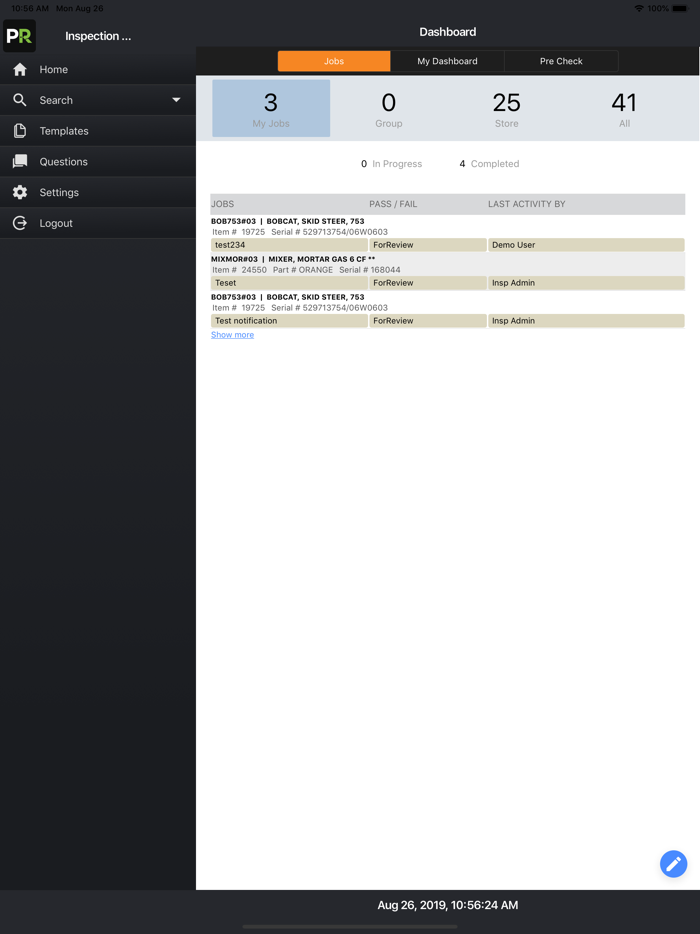The image size is (700, 934).
Task: Click the Show more link
Action: pos(232,335)
